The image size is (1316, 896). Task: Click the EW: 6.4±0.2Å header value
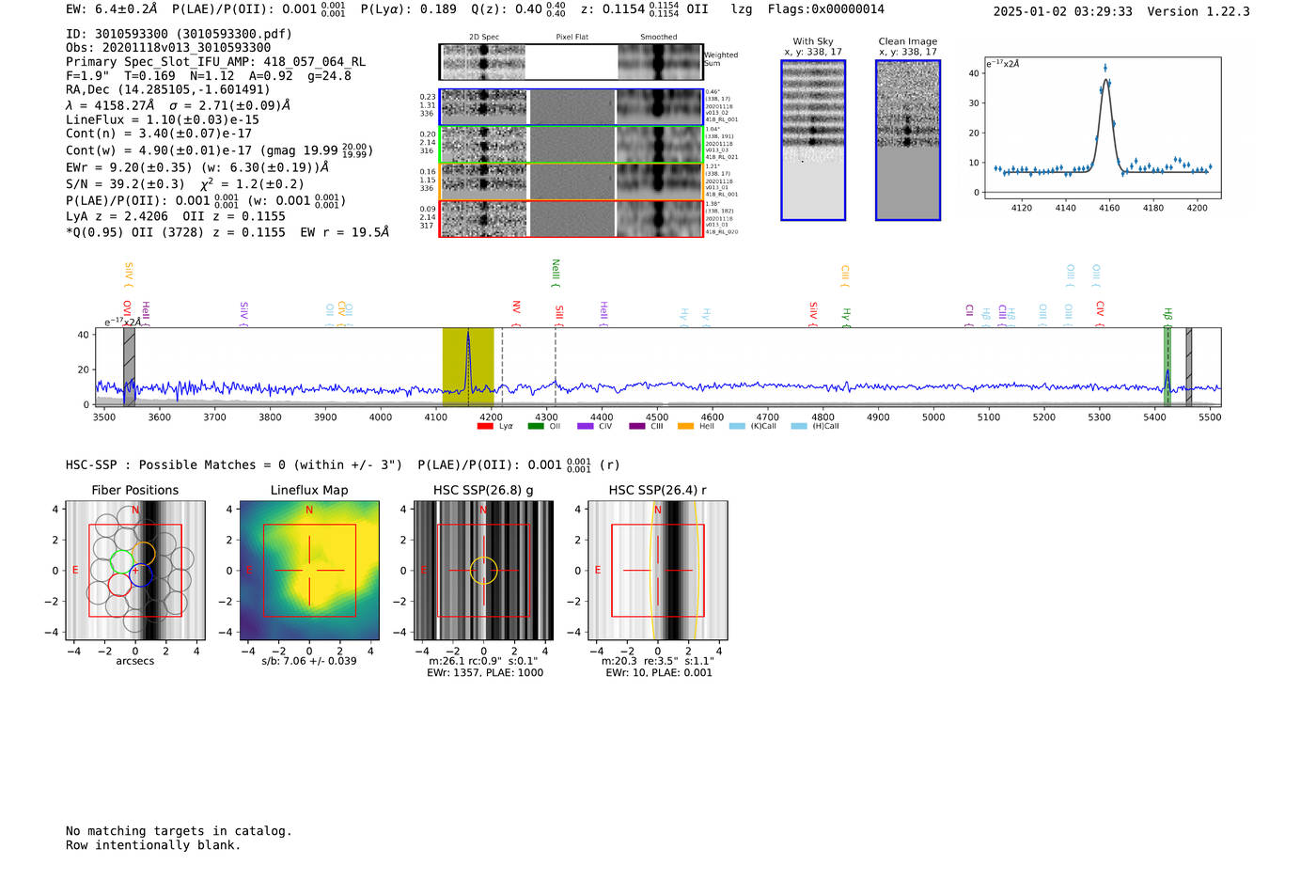click(x=112, y=8)
